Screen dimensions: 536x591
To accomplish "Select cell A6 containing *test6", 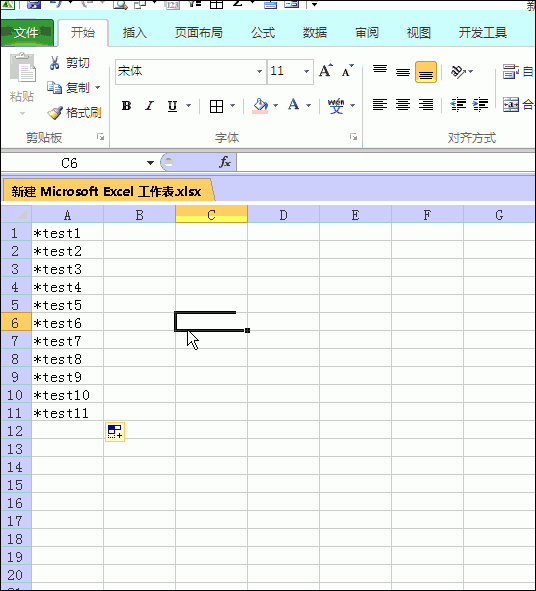I will 67,323.
